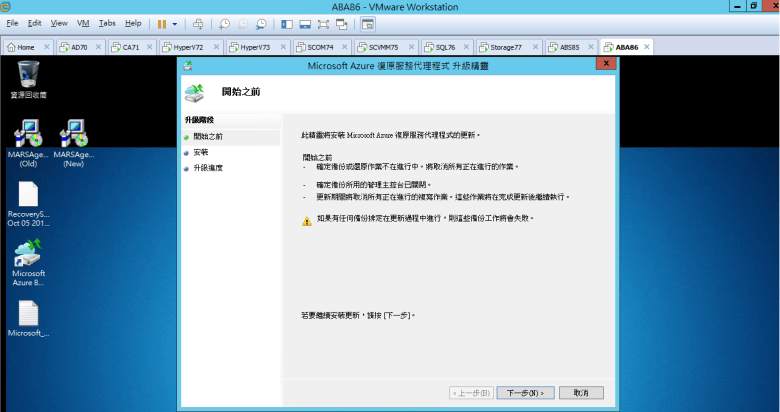
Task: Click the pause virtual machine toolbar icon
Action: [x=161, y=23]
